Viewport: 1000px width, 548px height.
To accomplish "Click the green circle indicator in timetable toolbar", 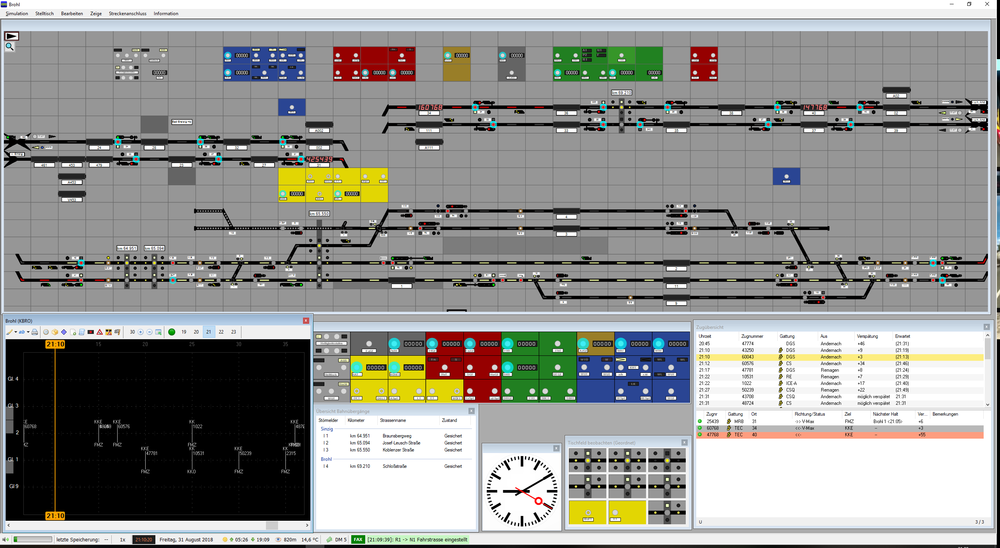I will click(x=172, y=332).
